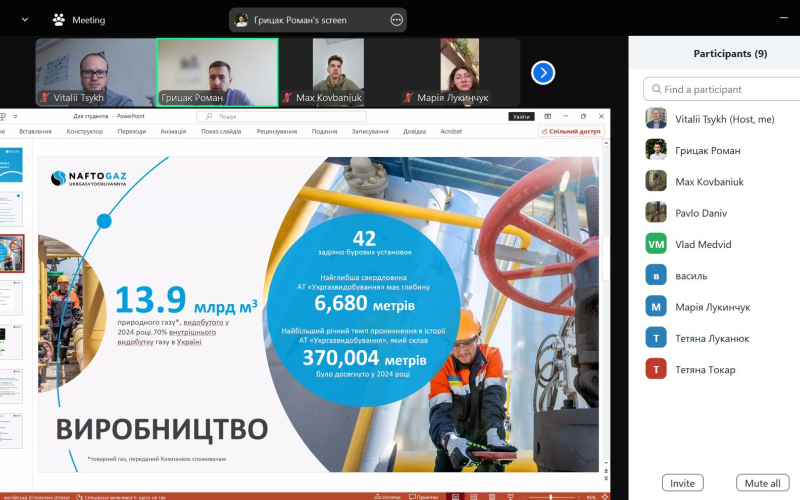
Task: Toggle the Примітки comments pane in status bar
Action: pyautogui.click(x=423, y=496)
